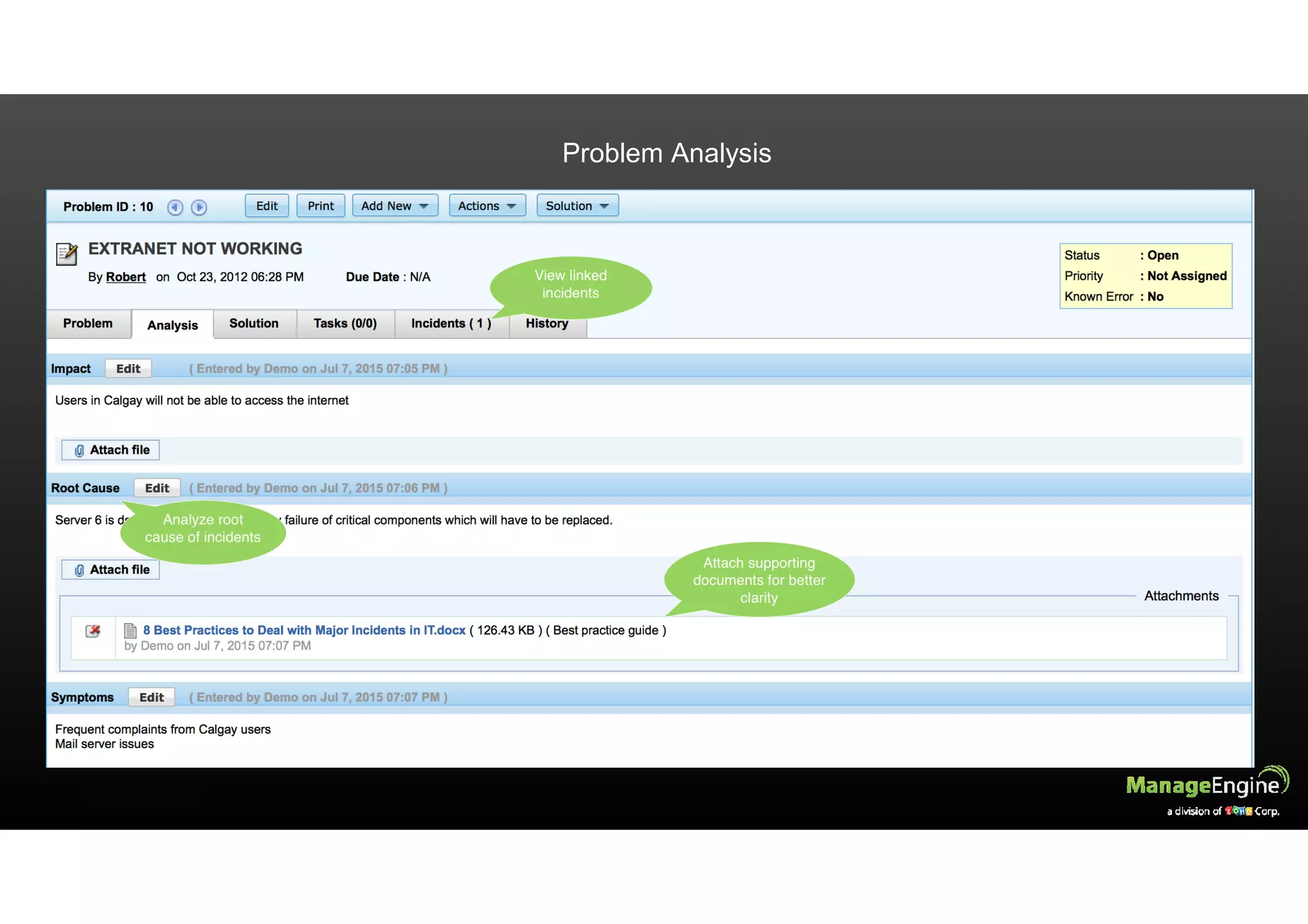This screenshot has width=1308, height=924.
Task: Print the problem record
Action: [x=321, y=206]
